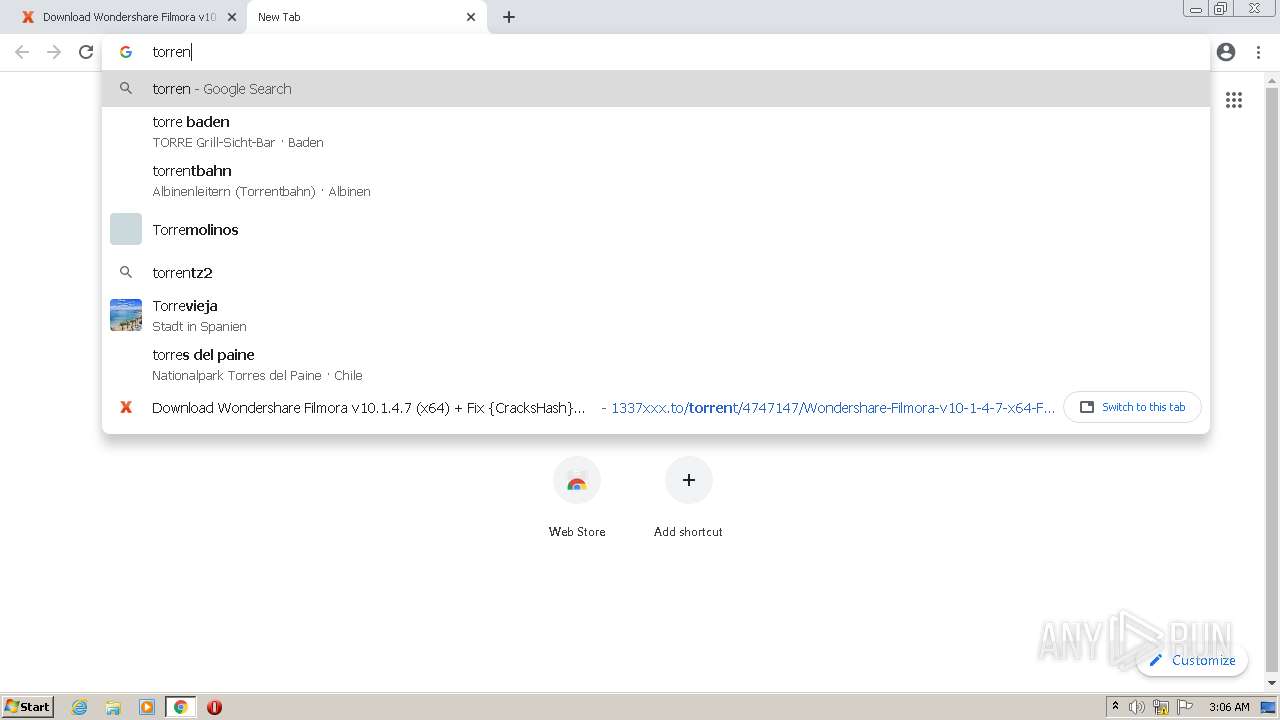The width and height of the screenshot is (1280, 720).
Task: Click the Google G icon in omnibox
Action: coord(126,52)
